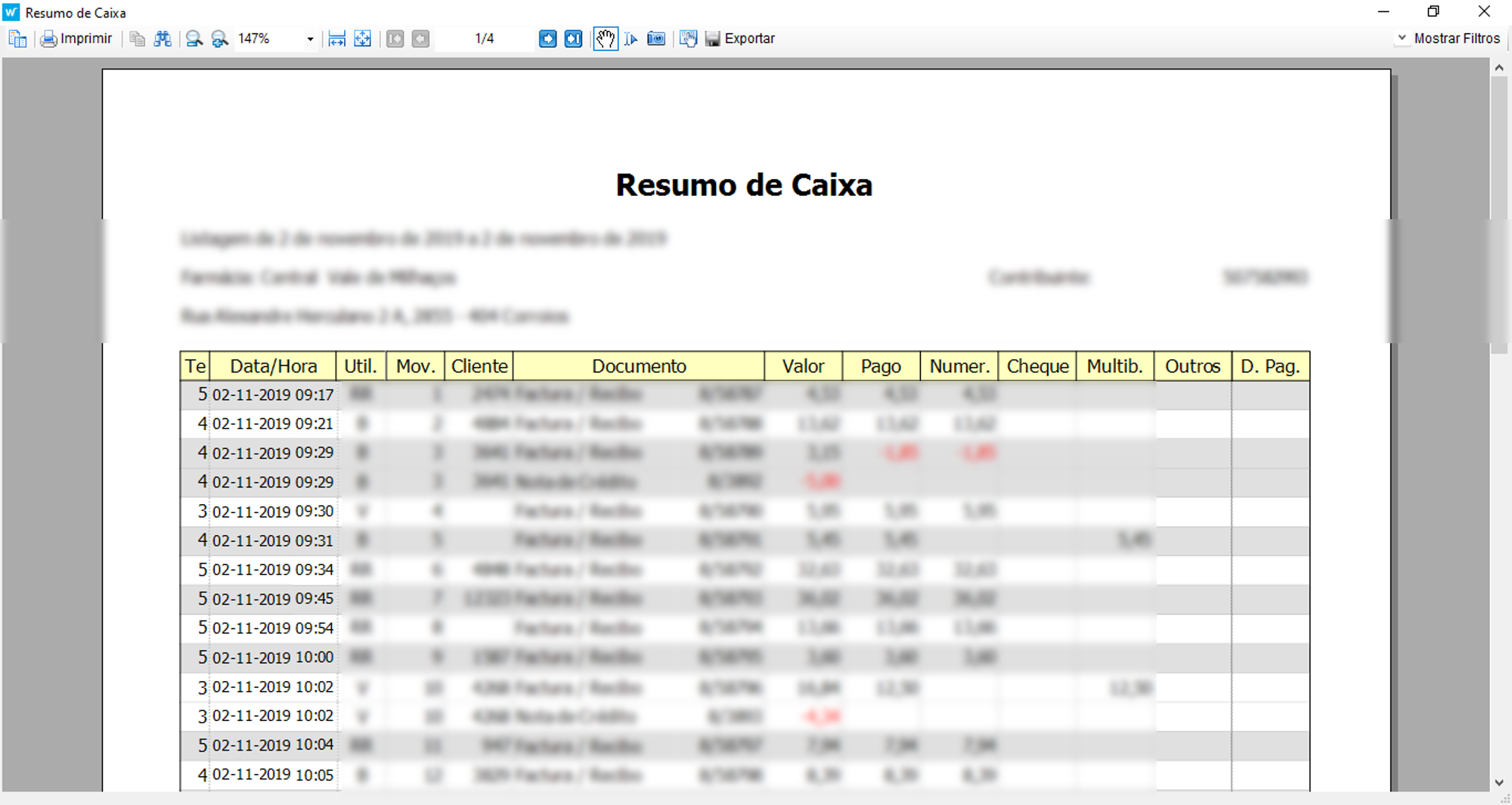This screenshot has height=805, width=1512.
Task: Fit page to width icon
Action: pos(337,39)
